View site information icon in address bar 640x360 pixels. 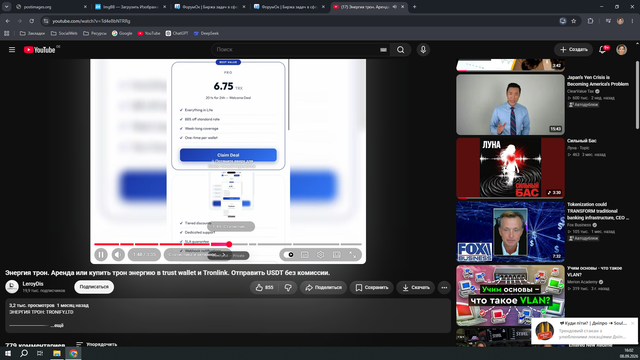coord(46,21)
